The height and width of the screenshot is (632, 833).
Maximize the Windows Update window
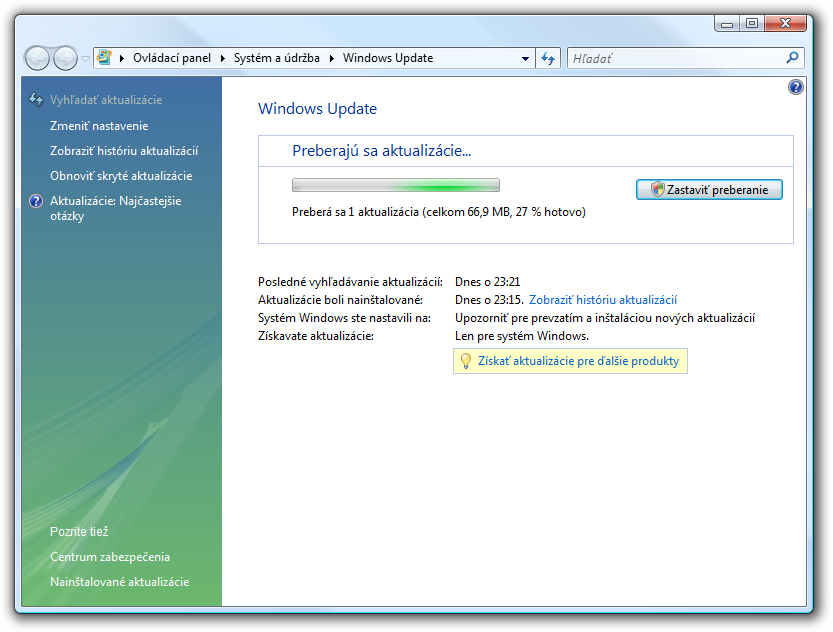coord(752,23)
